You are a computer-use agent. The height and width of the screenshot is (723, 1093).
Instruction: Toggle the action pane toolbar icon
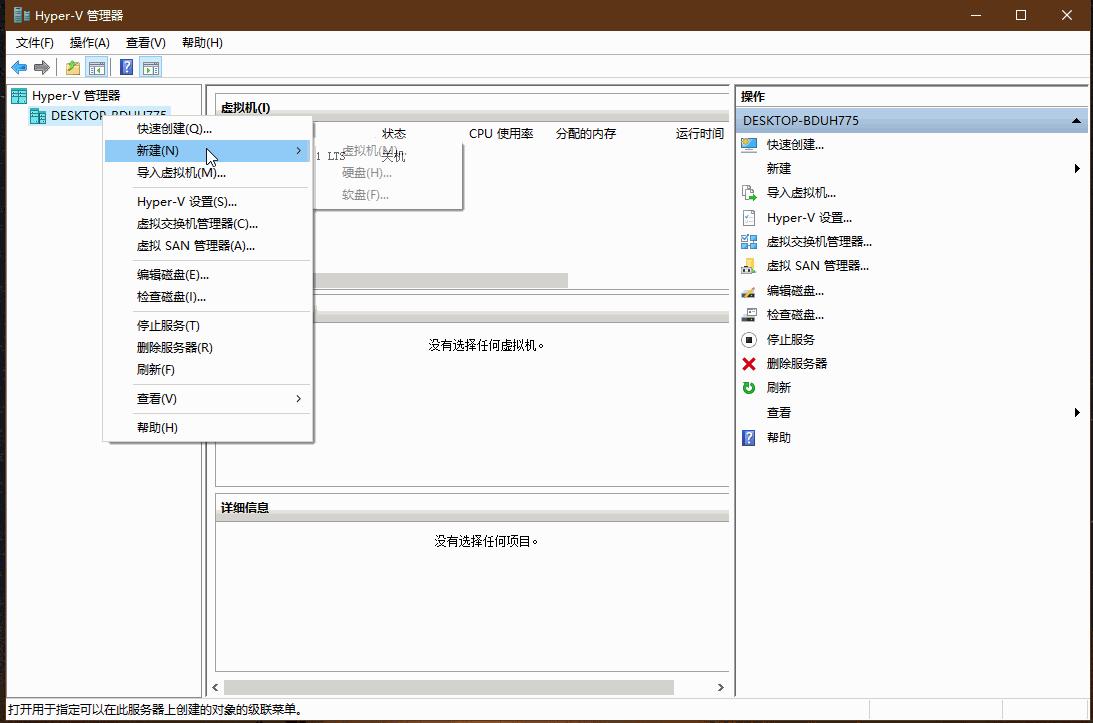[151, 66]
